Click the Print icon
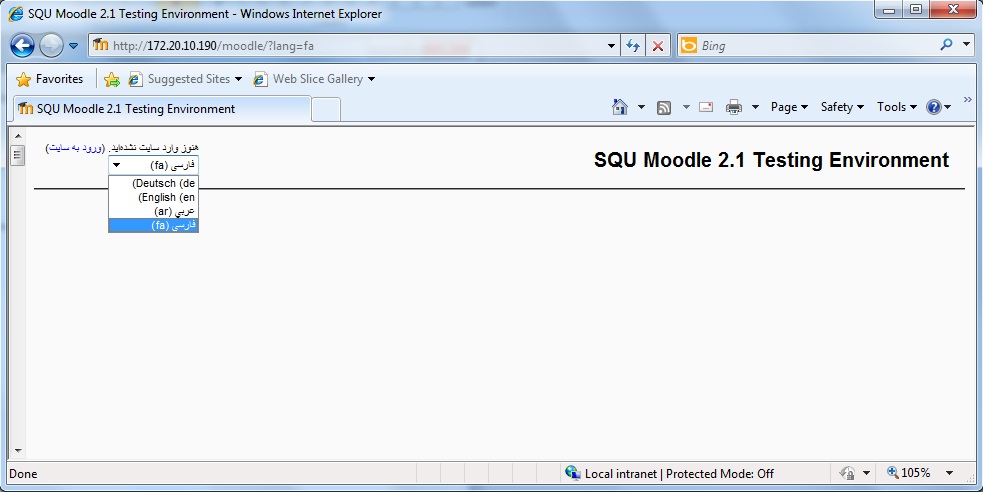 (x=733, y=108)
